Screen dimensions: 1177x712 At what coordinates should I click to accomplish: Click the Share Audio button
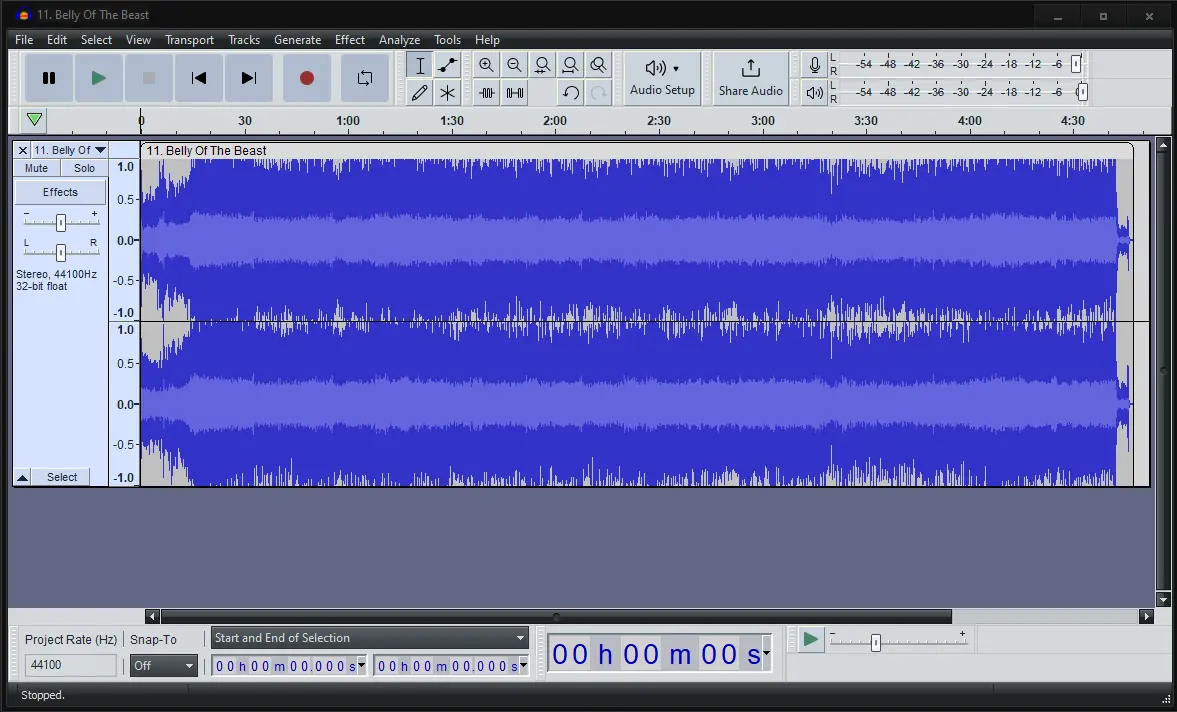pos(751,78)
